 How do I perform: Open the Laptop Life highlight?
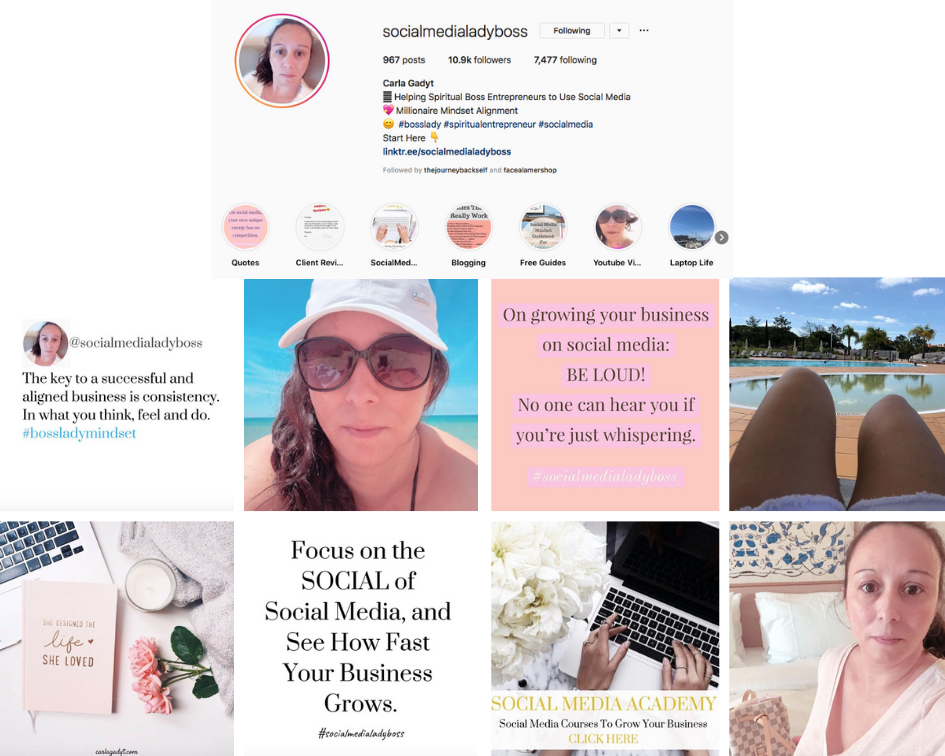point(692,227)
